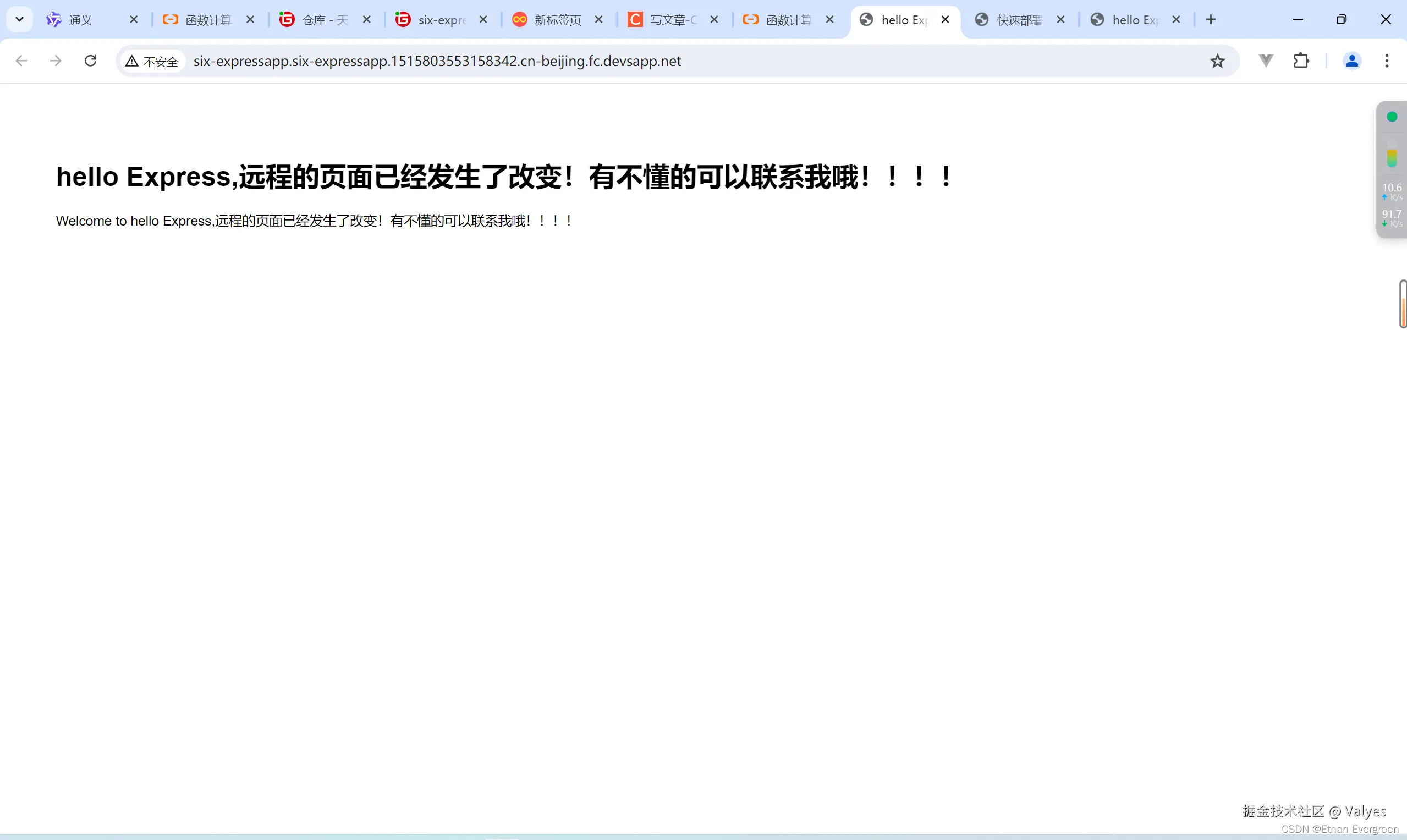Image resolution: width=1407 pixels, height=840 pixels.
Task: Click the vertical scrollbar handle on the right edge
Action: point(1403,304)
